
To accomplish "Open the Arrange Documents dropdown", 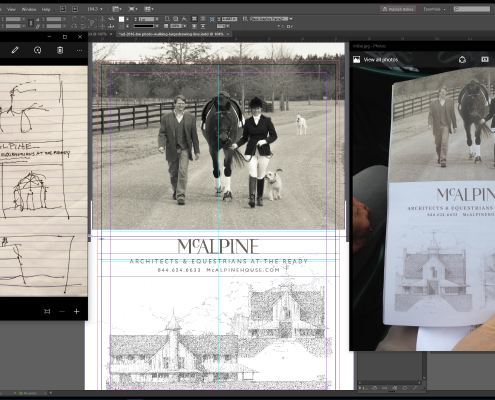I will coord(149,9).
